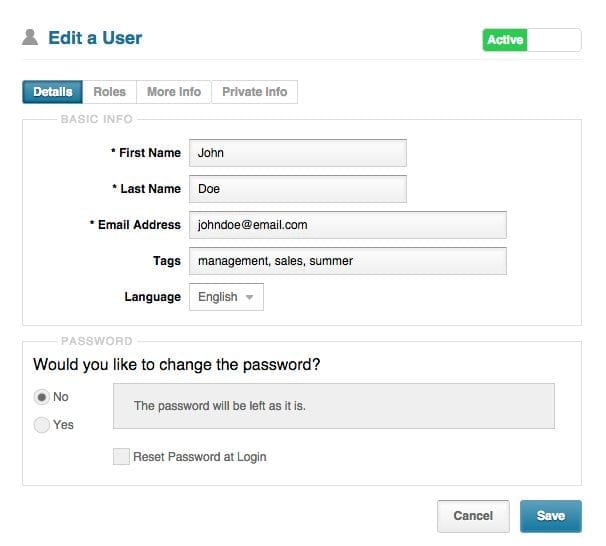Click the Save button
606x546 pixels.
point(551,516)
